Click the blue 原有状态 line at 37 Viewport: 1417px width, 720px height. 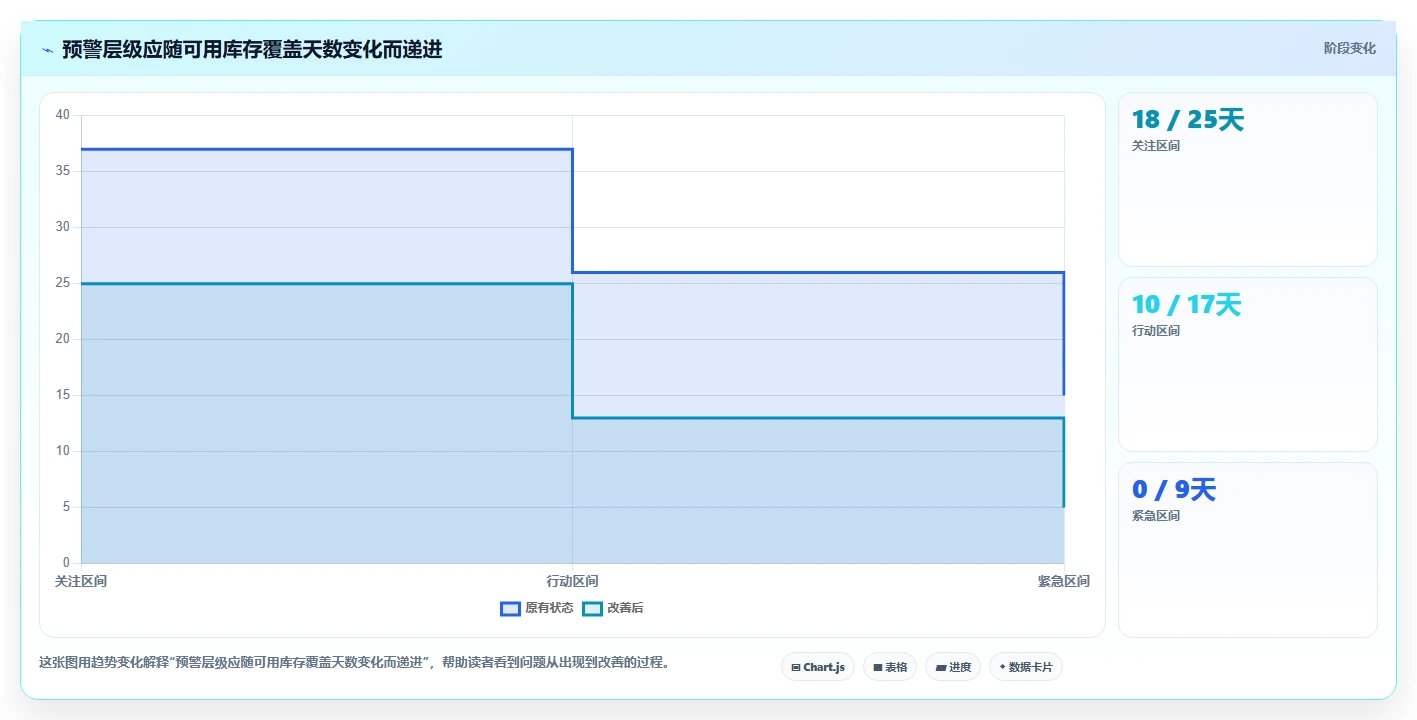coord(327,149)
